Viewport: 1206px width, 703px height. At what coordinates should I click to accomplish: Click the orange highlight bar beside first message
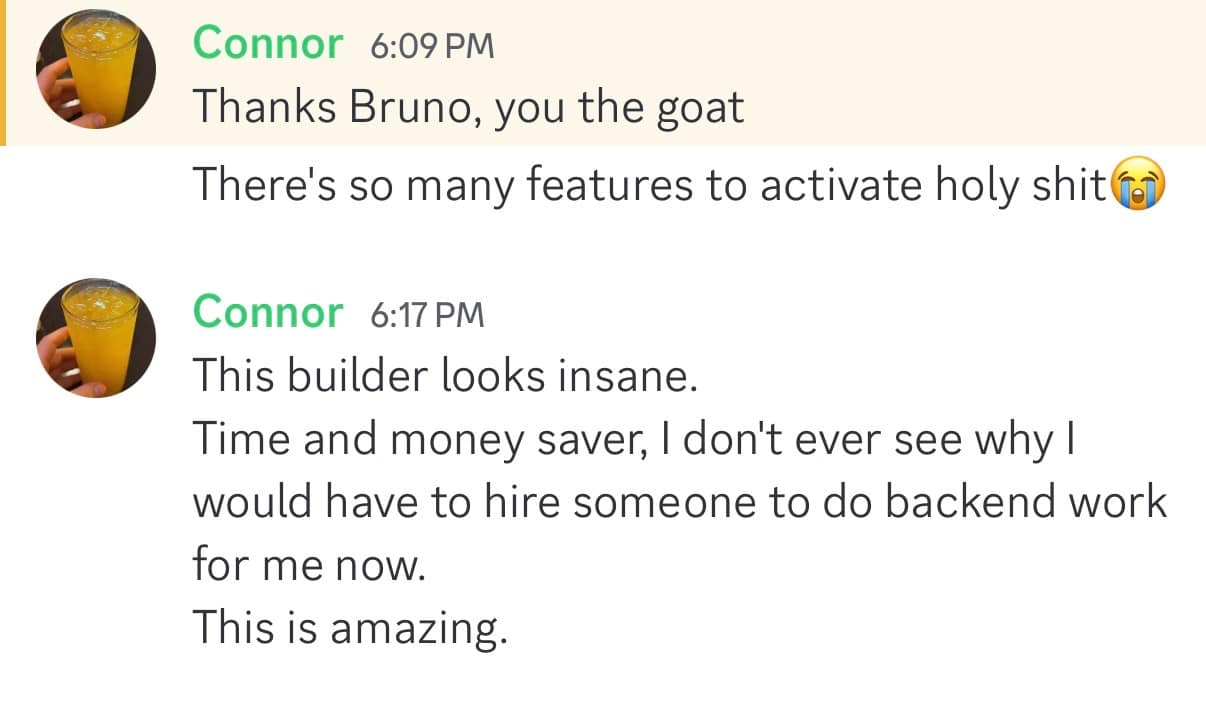pos(3,72)
